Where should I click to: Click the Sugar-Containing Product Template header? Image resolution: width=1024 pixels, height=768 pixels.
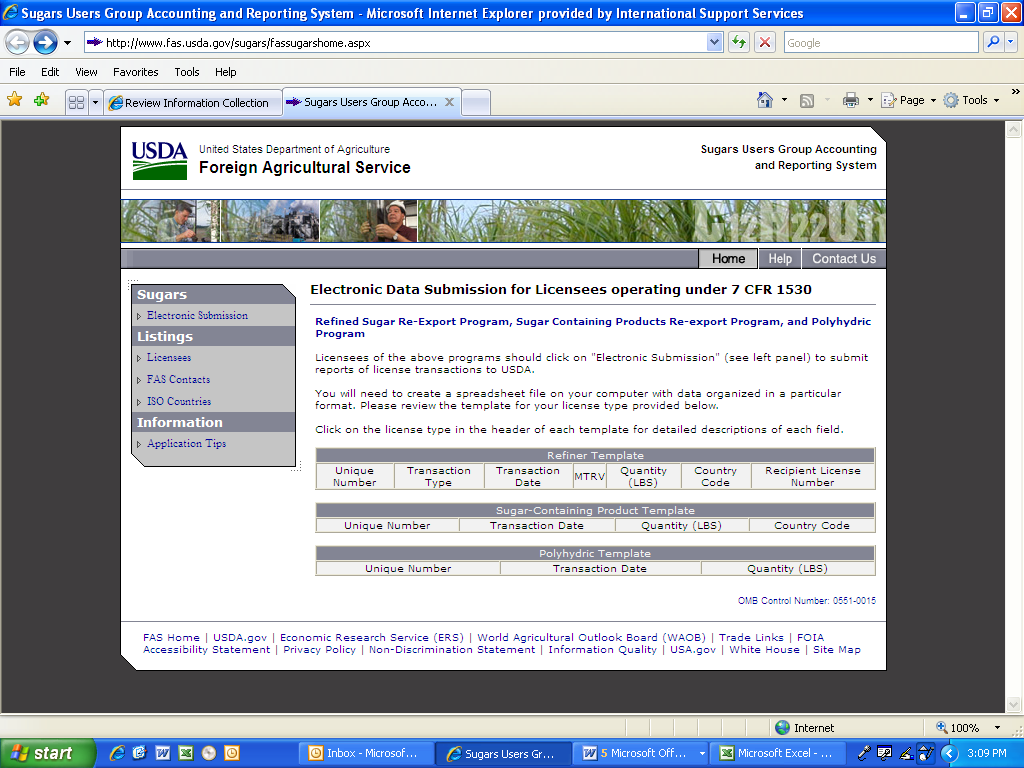tap(595, 510)
